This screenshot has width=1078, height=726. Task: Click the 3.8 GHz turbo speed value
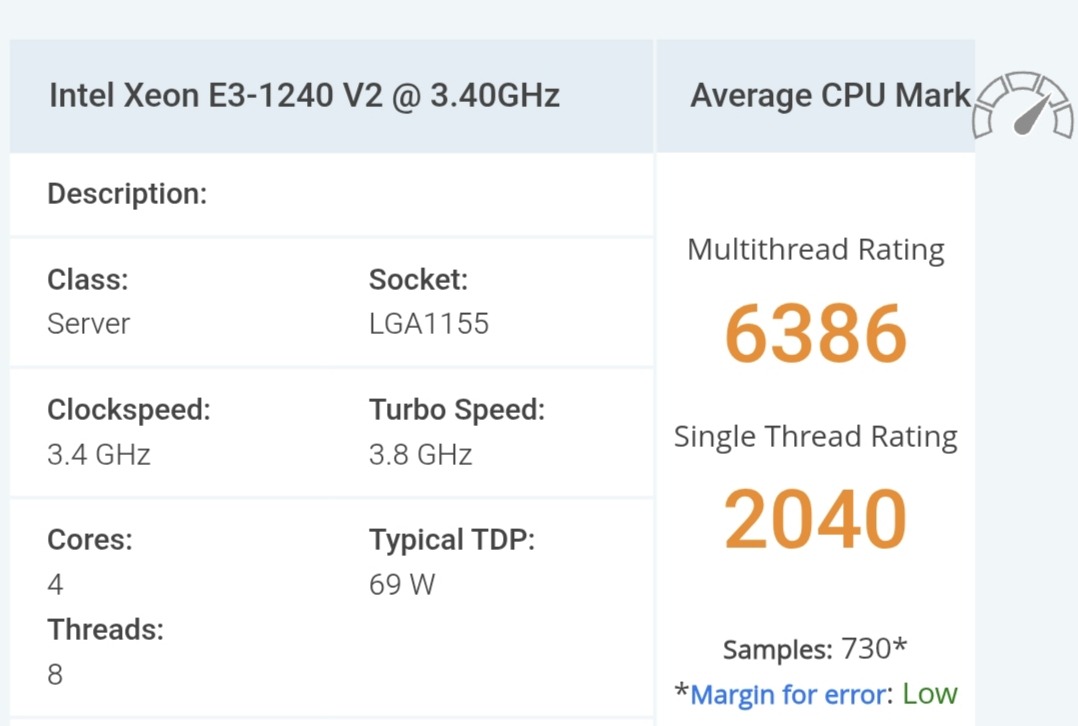pyautogui.click(x=420, y=455)
